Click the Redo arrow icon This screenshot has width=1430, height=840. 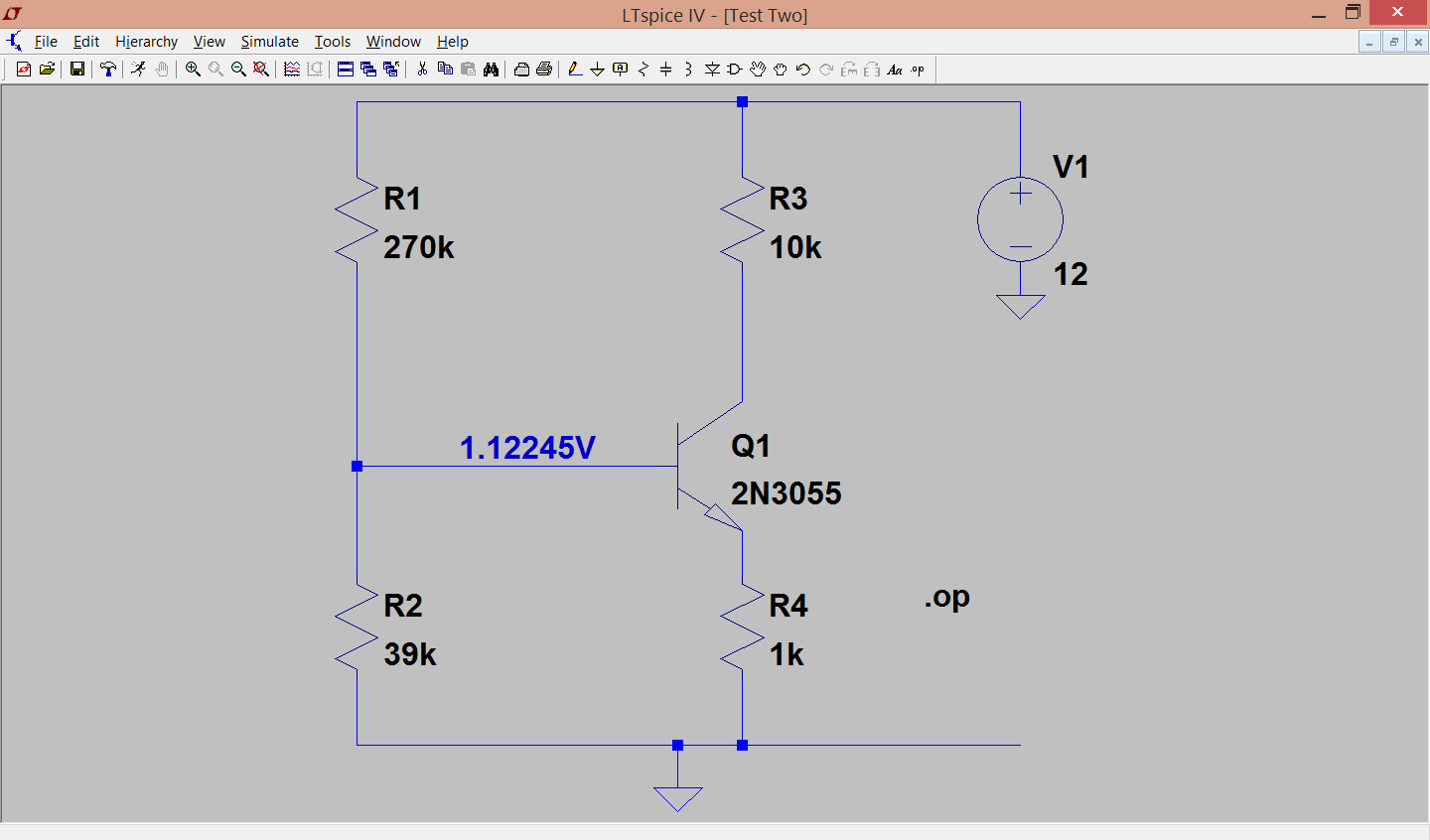(x=826, y=69)
